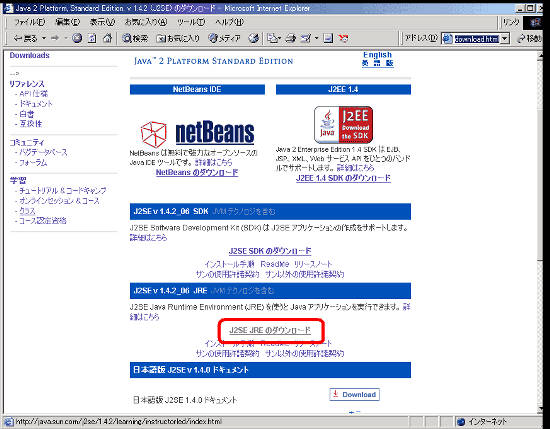Open the ツール(T) menu
Screen dimensions: 550x429
191,22
